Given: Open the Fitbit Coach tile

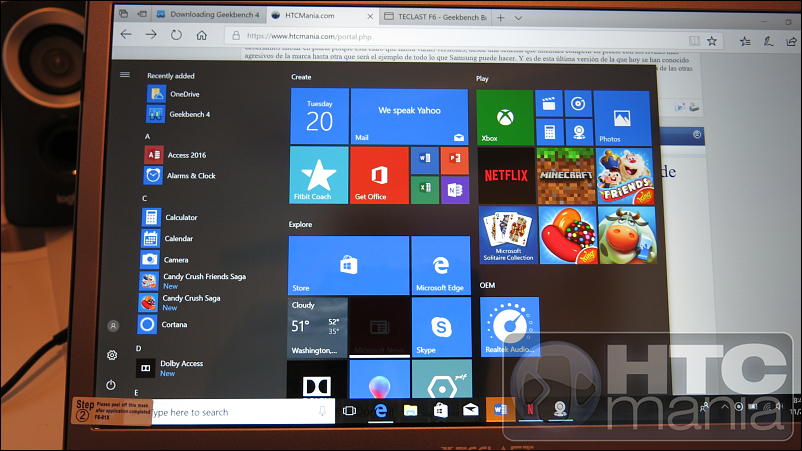Looking at the screenshot, I should 319,175.
